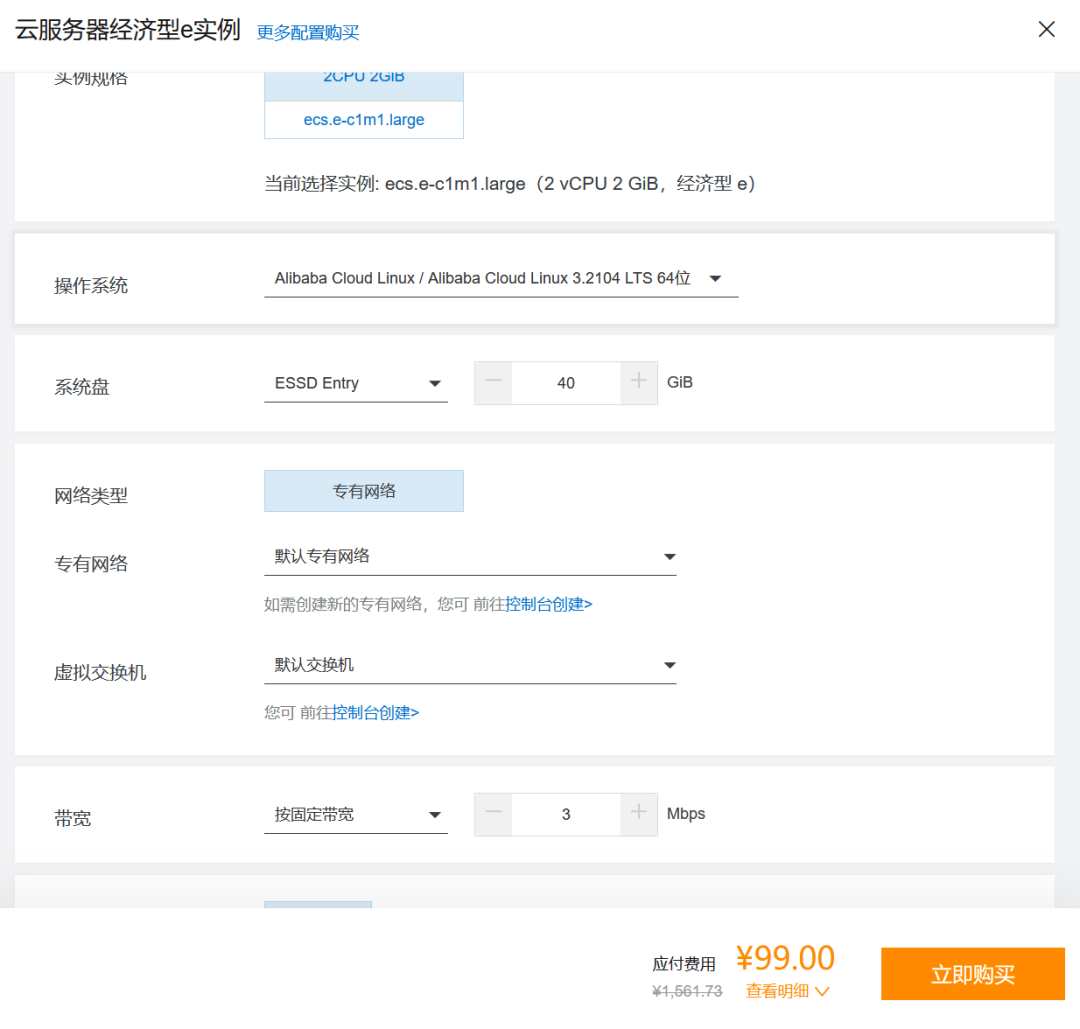Click the system disk size field showing 40
This screenshot has width=1080, height=1029.
(565, 383)
